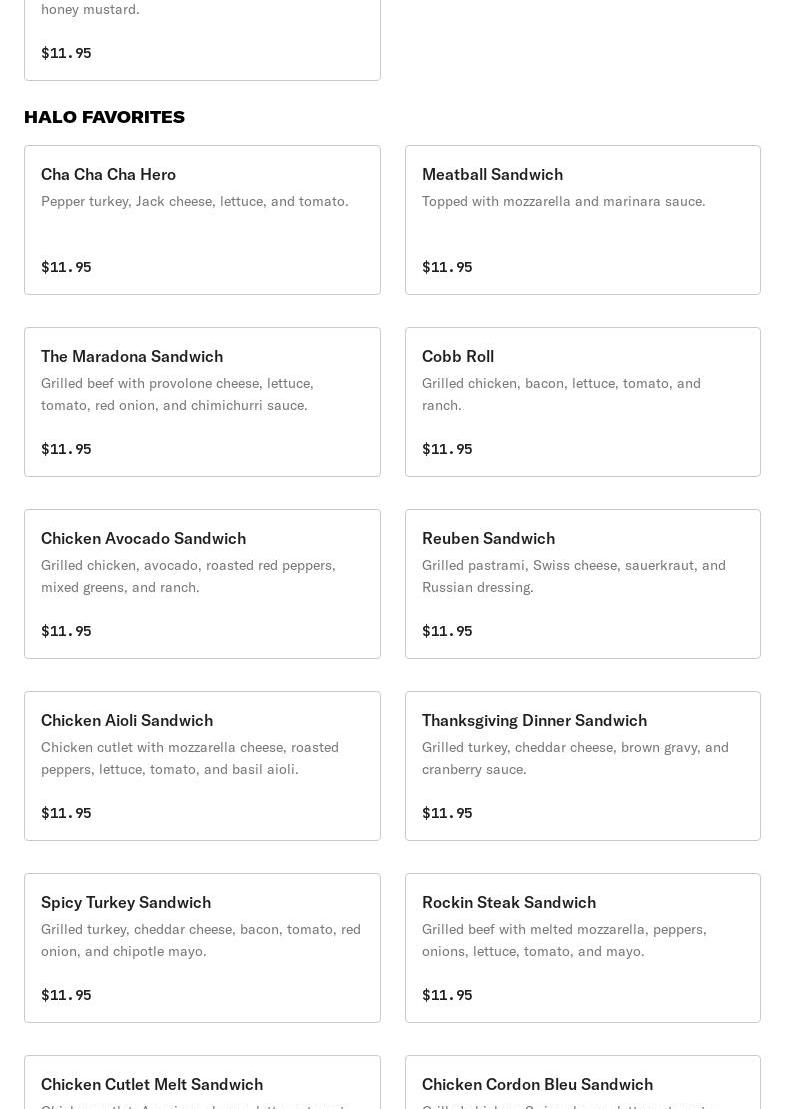
Task: Open the Cha Cha Cha Hero item
Action: click(202, 220)
